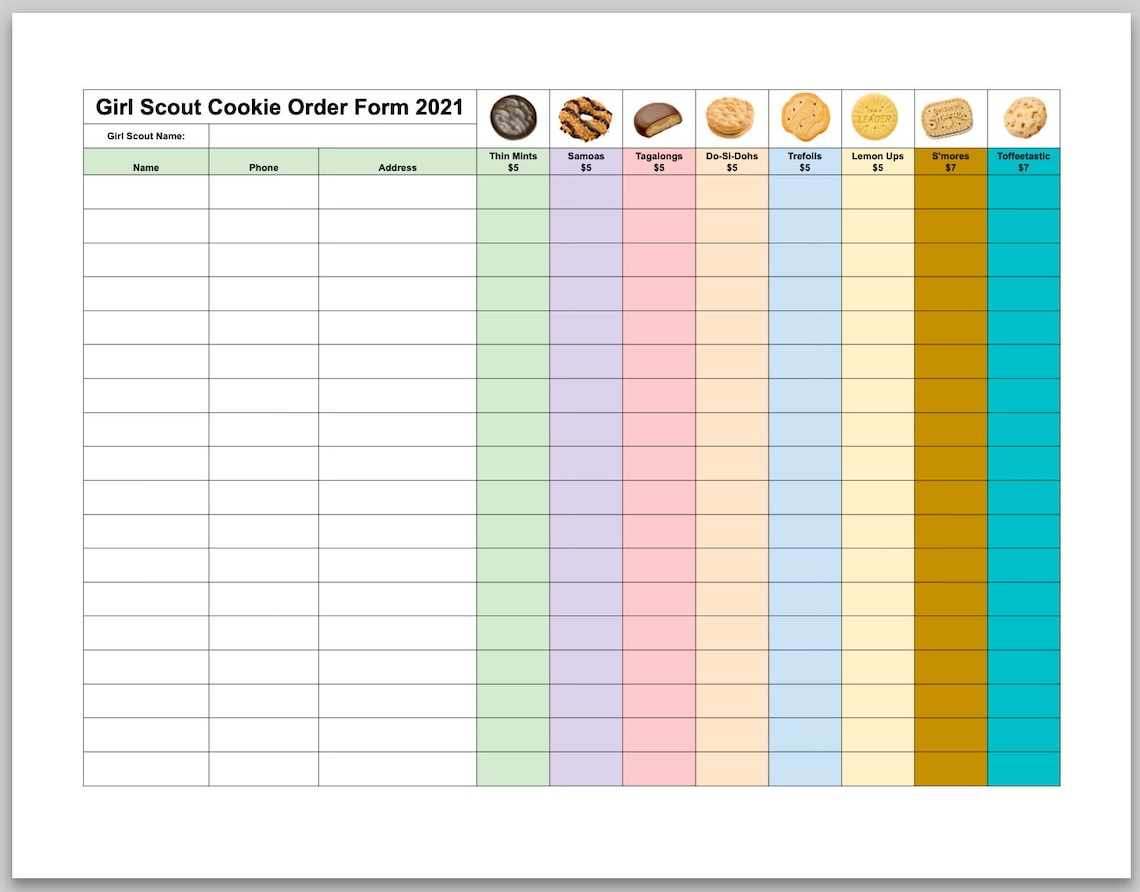This screenshot has height=892, width=1140.
Task: Click the Do-Si-Dohs cookie image
Action: (x=731, y=118)
